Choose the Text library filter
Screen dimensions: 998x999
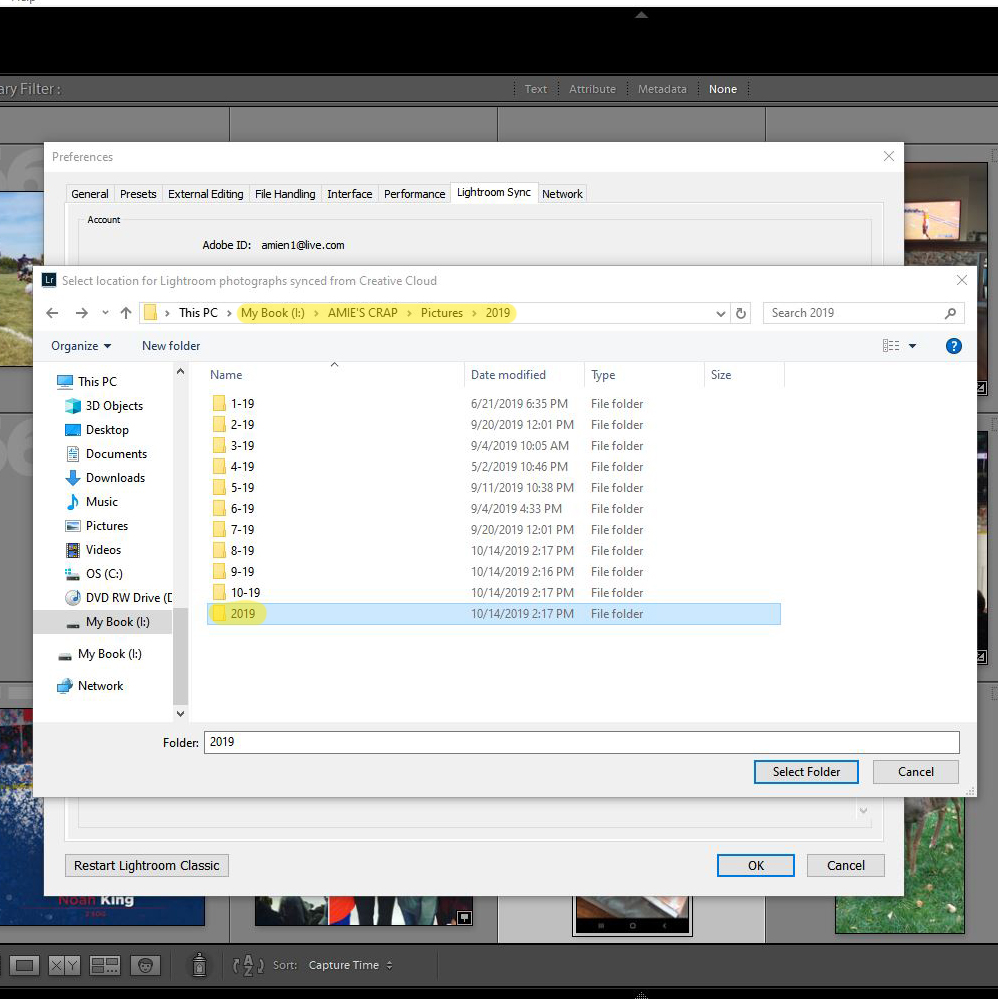click(535, 89)
